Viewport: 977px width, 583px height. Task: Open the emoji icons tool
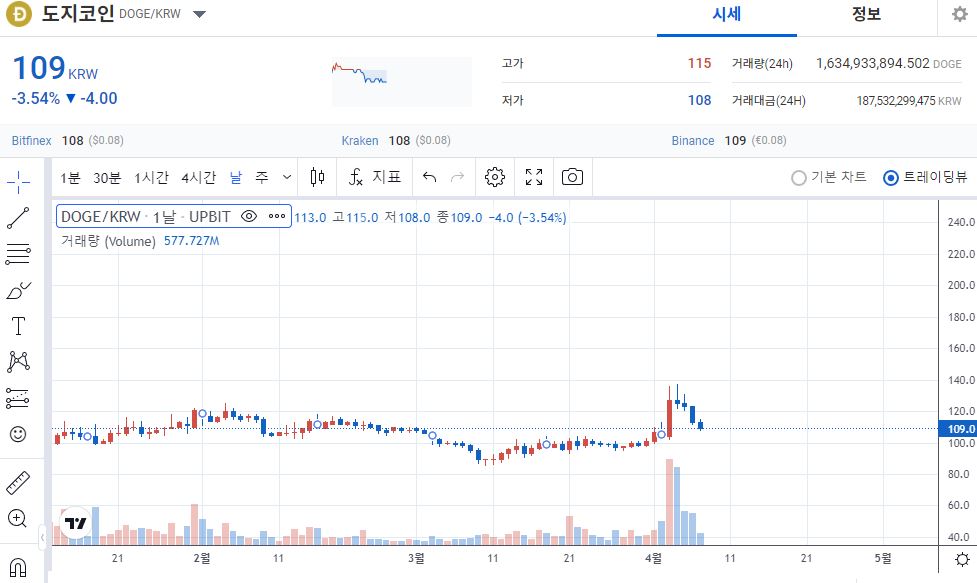[x=19, y=434]
